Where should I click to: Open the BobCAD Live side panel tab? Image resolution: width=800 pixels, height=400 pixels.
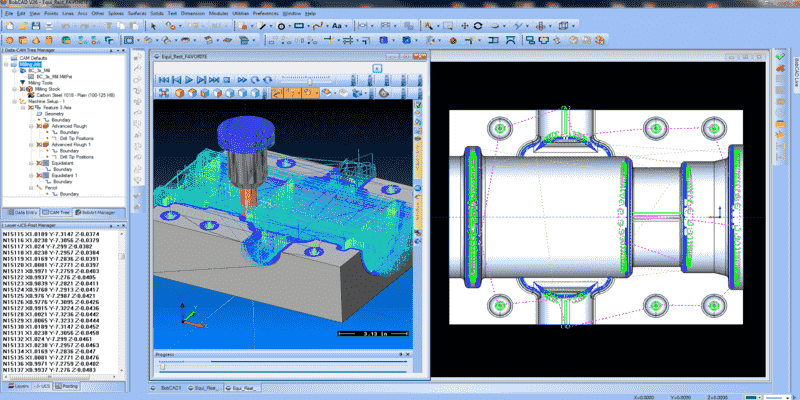[x=795, y=74]
